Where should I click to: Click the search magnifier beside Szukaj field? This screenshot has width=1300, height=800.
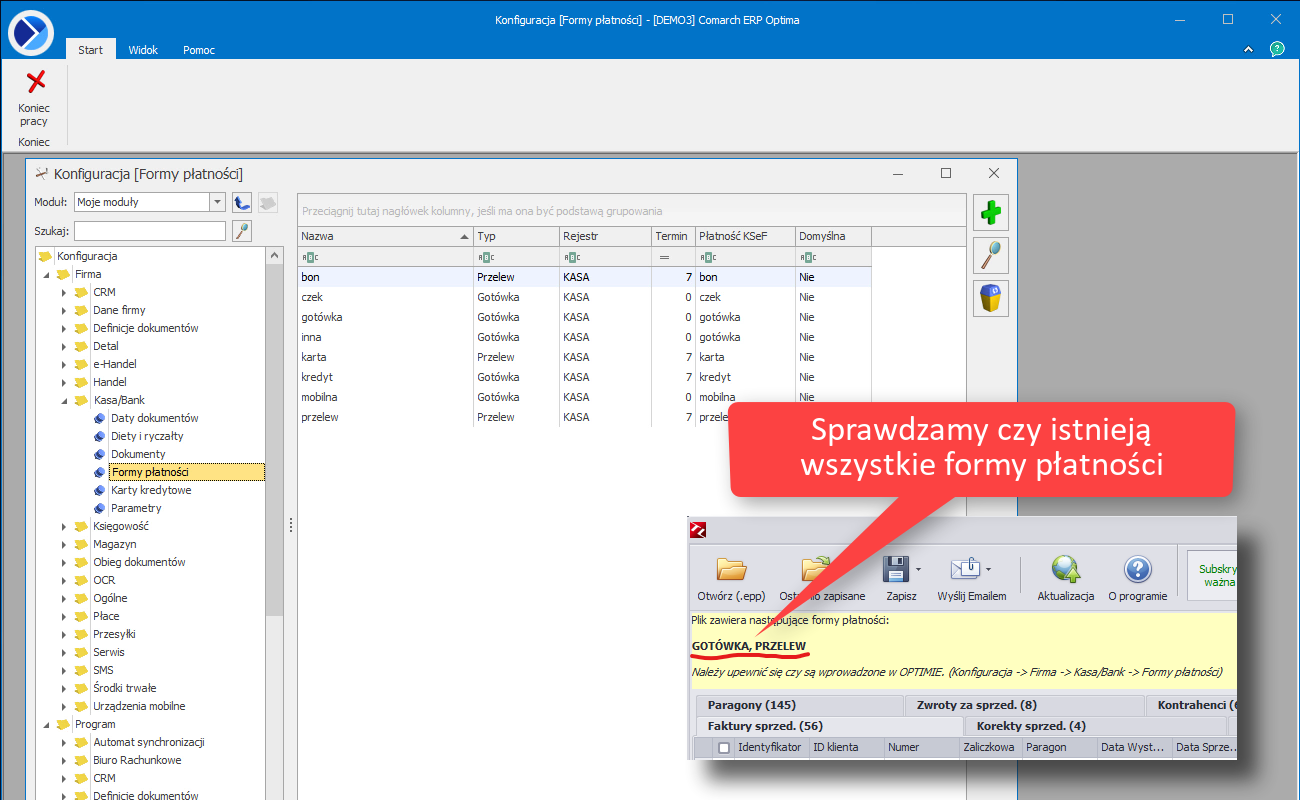pyautogui.click(x=241, y=231)
